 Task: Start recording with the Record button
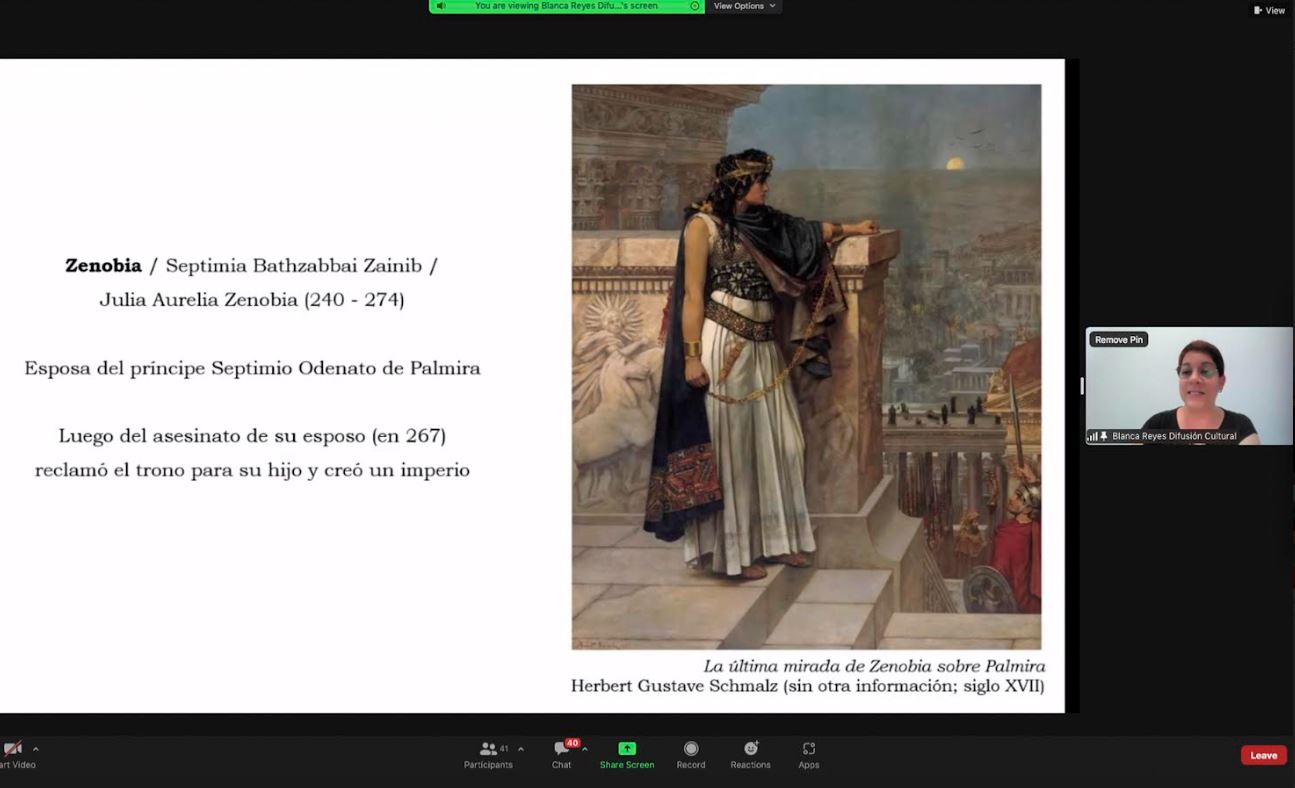(690, 754)
